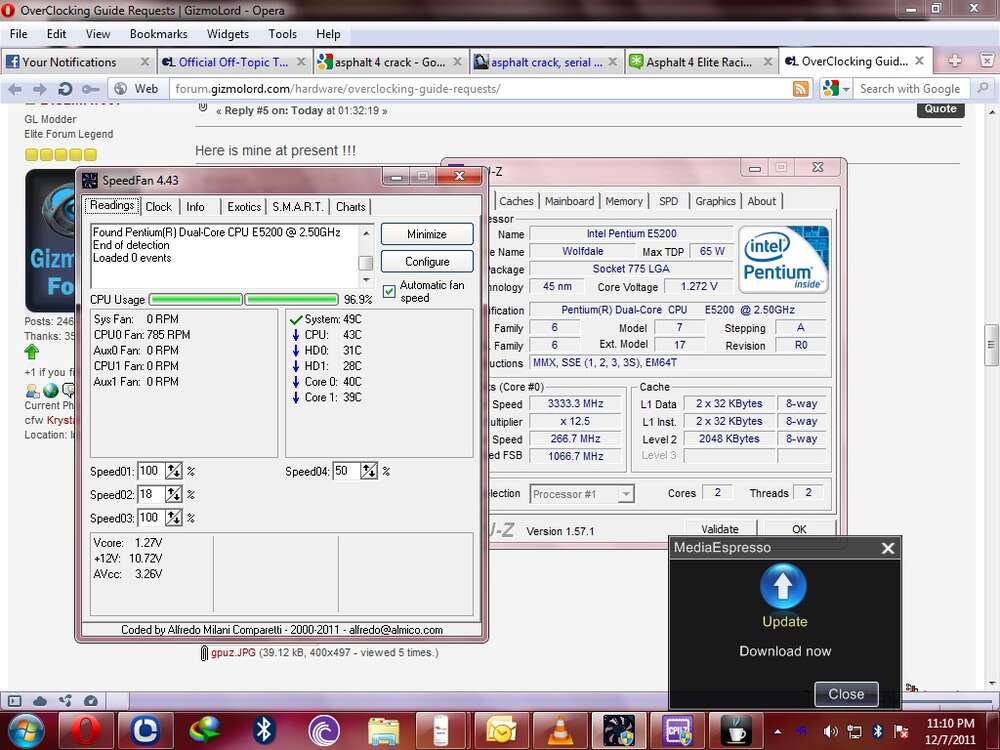Image resolution: width=1000 pixels, height=750 pixels.
Task: Click Opera's Forward arrow button
Action: (40, 89)
